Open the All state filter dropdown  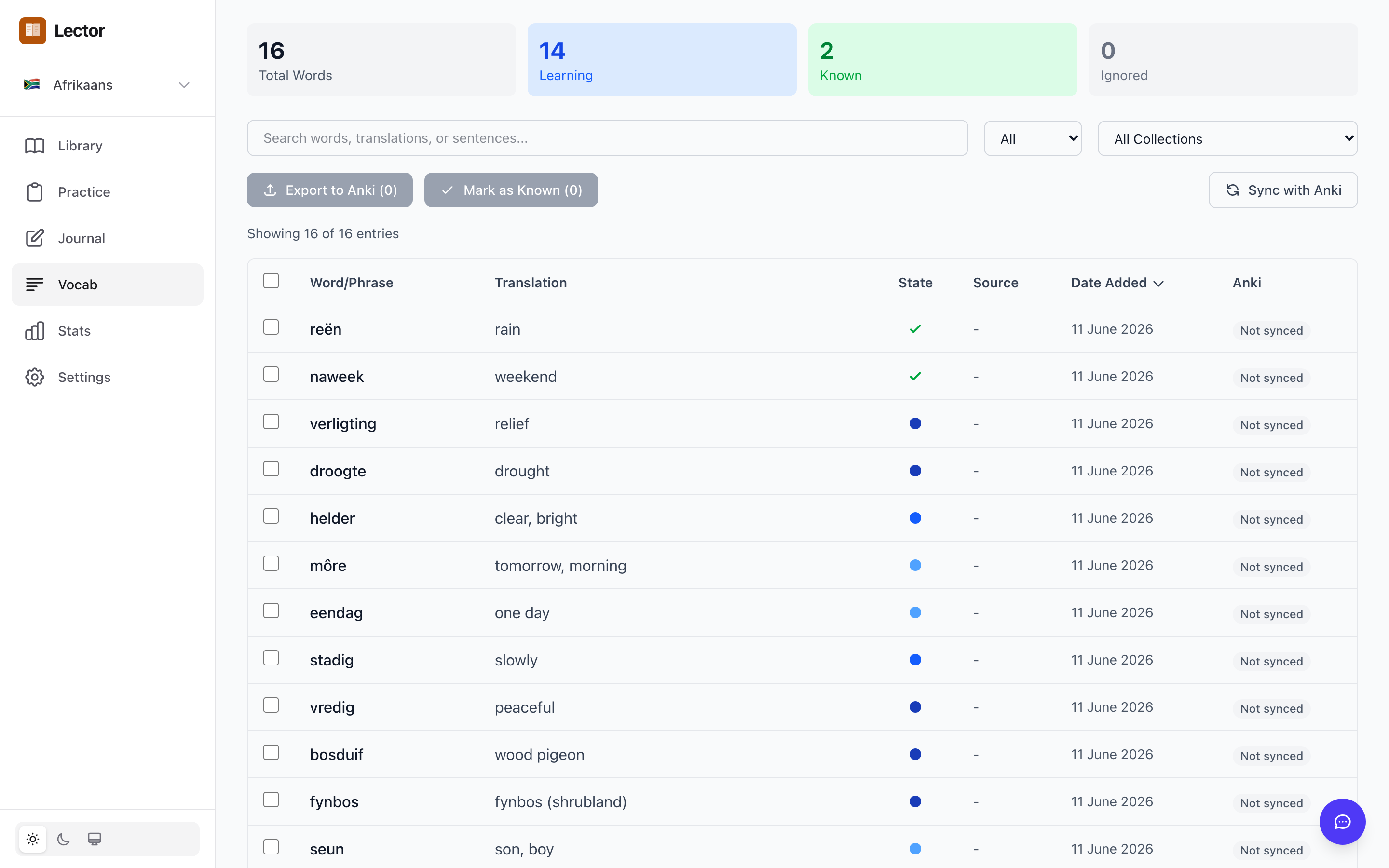coord(1033,138)
